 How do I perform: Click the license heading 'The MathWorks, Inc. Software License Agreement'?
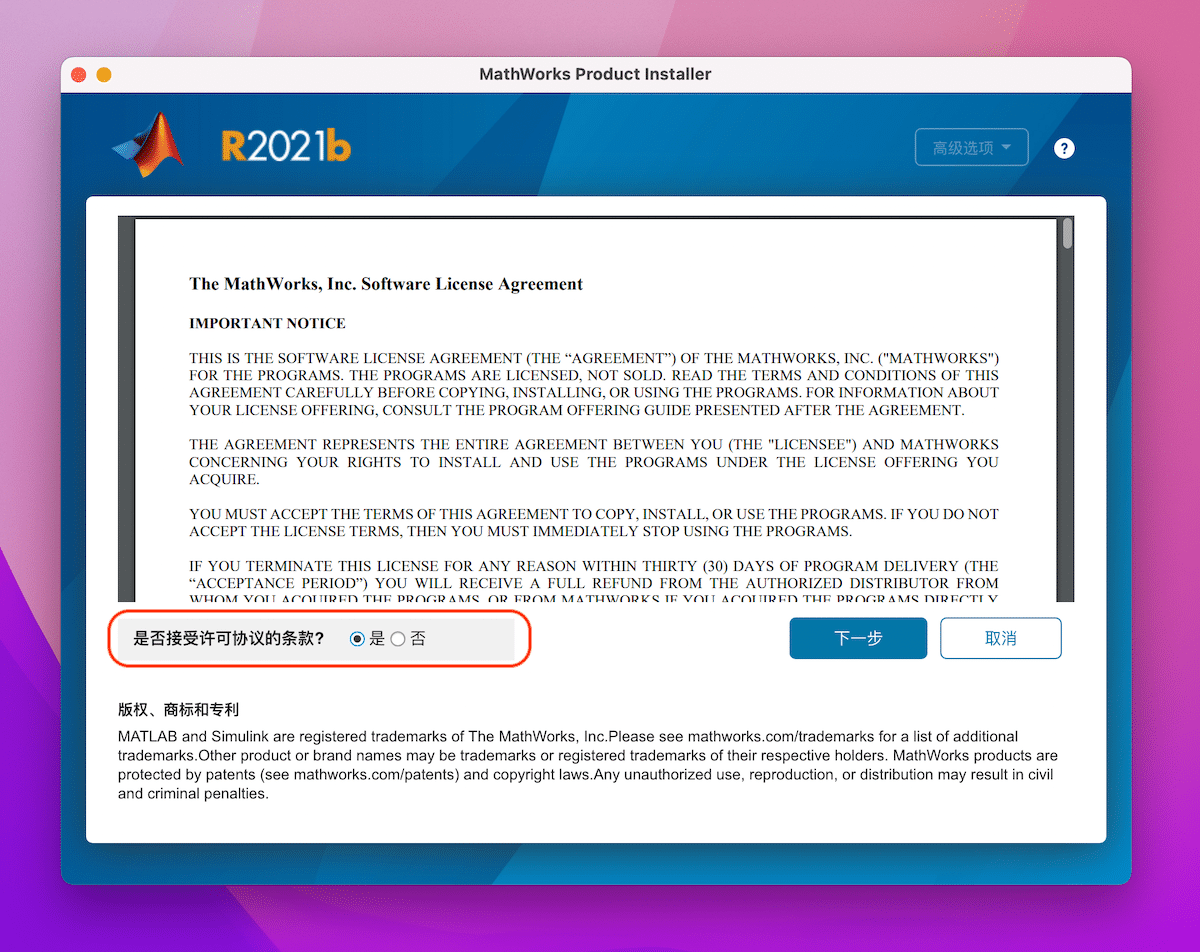[386, 284]
